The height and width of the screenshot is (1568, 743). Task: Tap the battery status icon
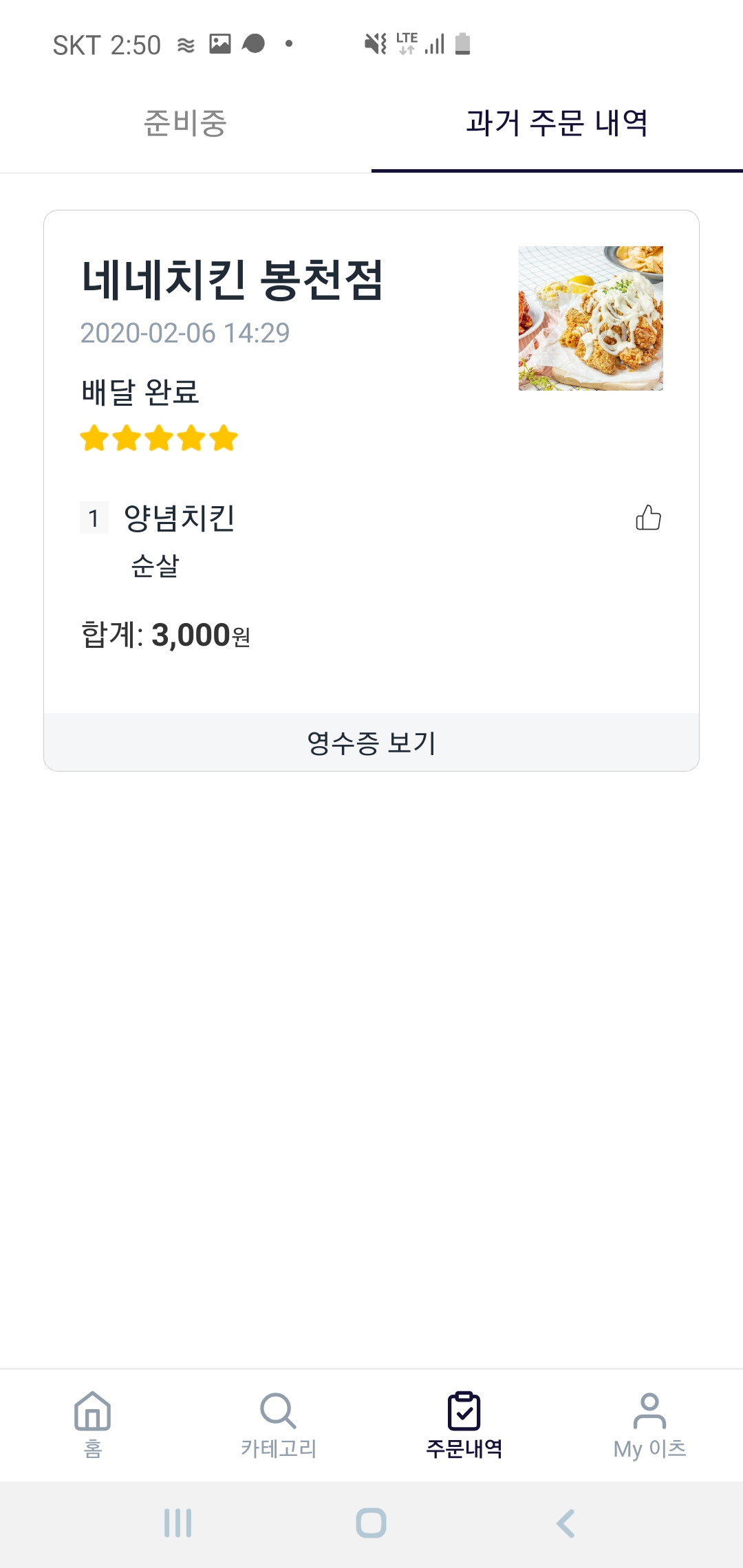point(463,44)
